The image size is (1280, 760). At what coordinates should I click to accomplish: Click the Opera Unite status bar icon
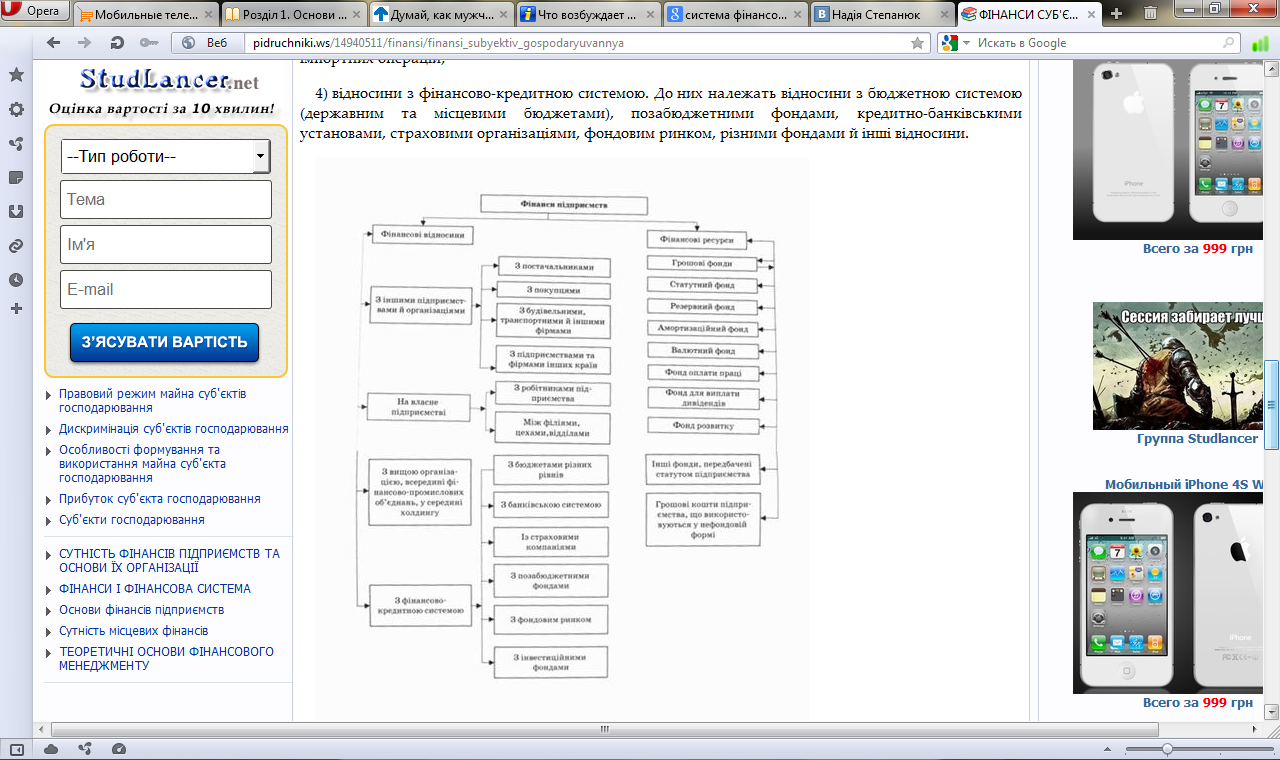(x=85, y=749)
